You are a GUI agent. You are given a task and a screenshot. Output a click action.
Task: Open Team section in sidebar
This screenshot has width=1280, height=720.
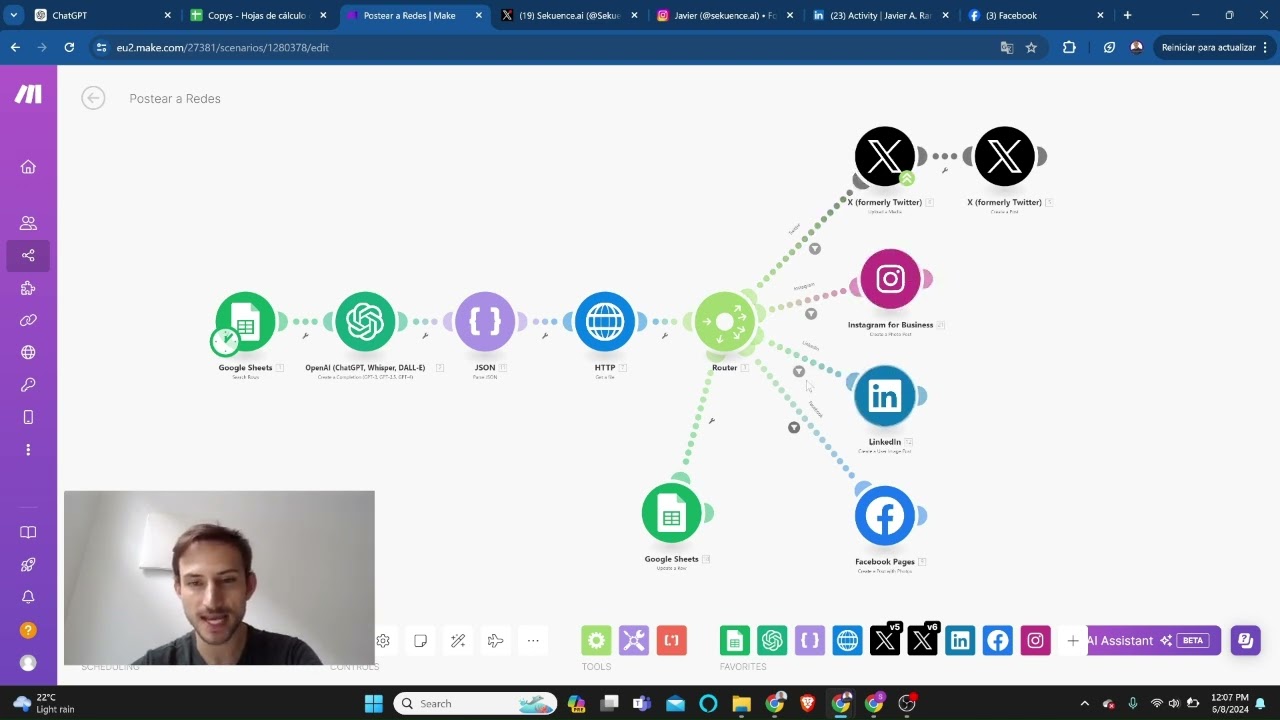pyautogui.click(x=28, y=223)
